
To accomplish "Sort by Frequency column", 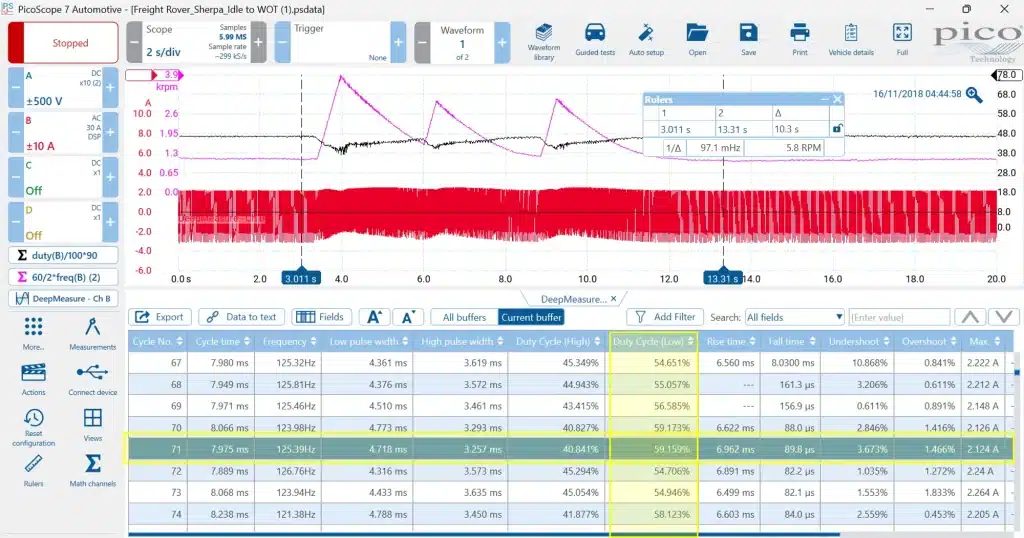I will [287, 341].
